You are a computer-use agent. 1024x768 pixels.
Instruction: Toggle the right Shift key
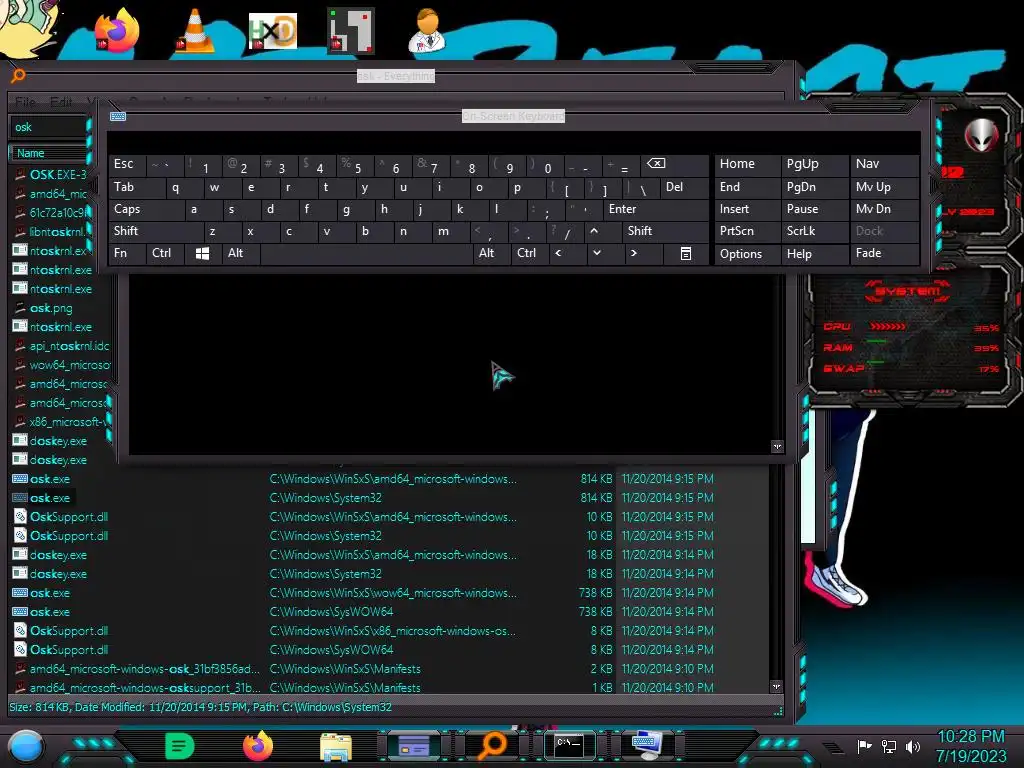click(x=665, y=231)
